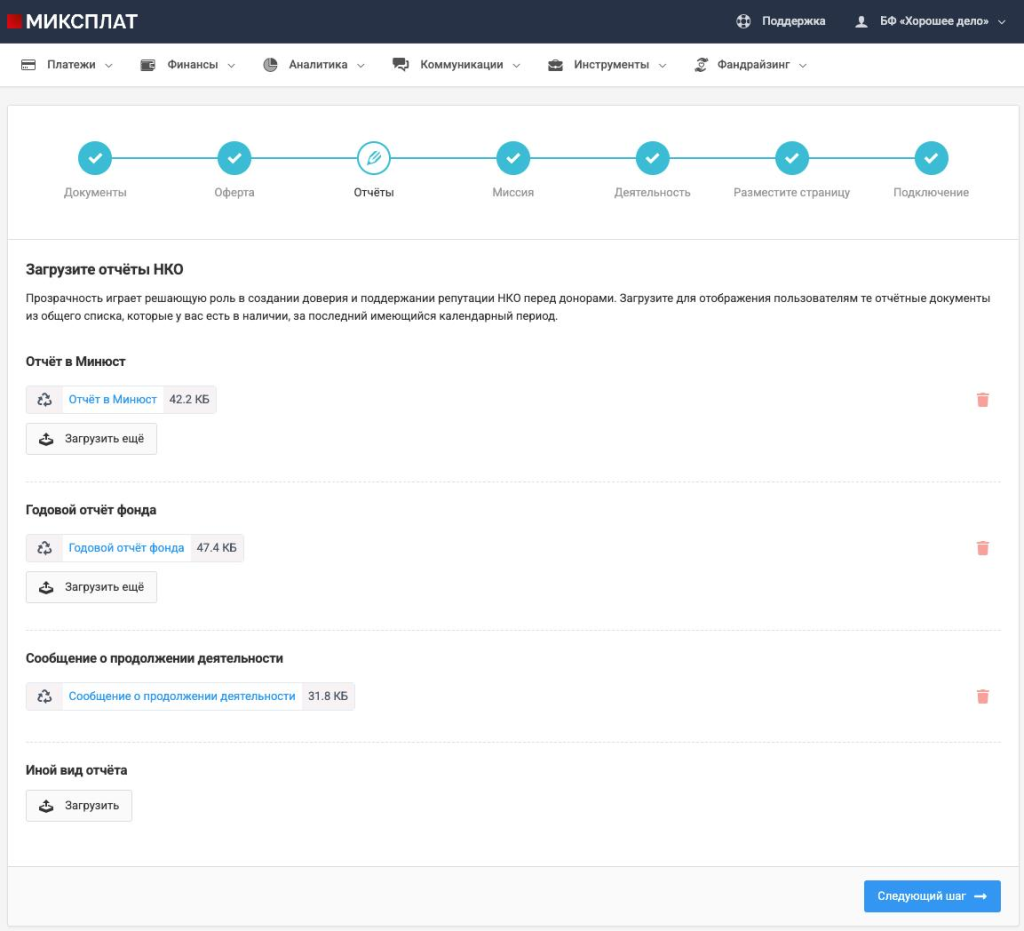Open Поддержка via the lifebuoy icon

(743, 21)
